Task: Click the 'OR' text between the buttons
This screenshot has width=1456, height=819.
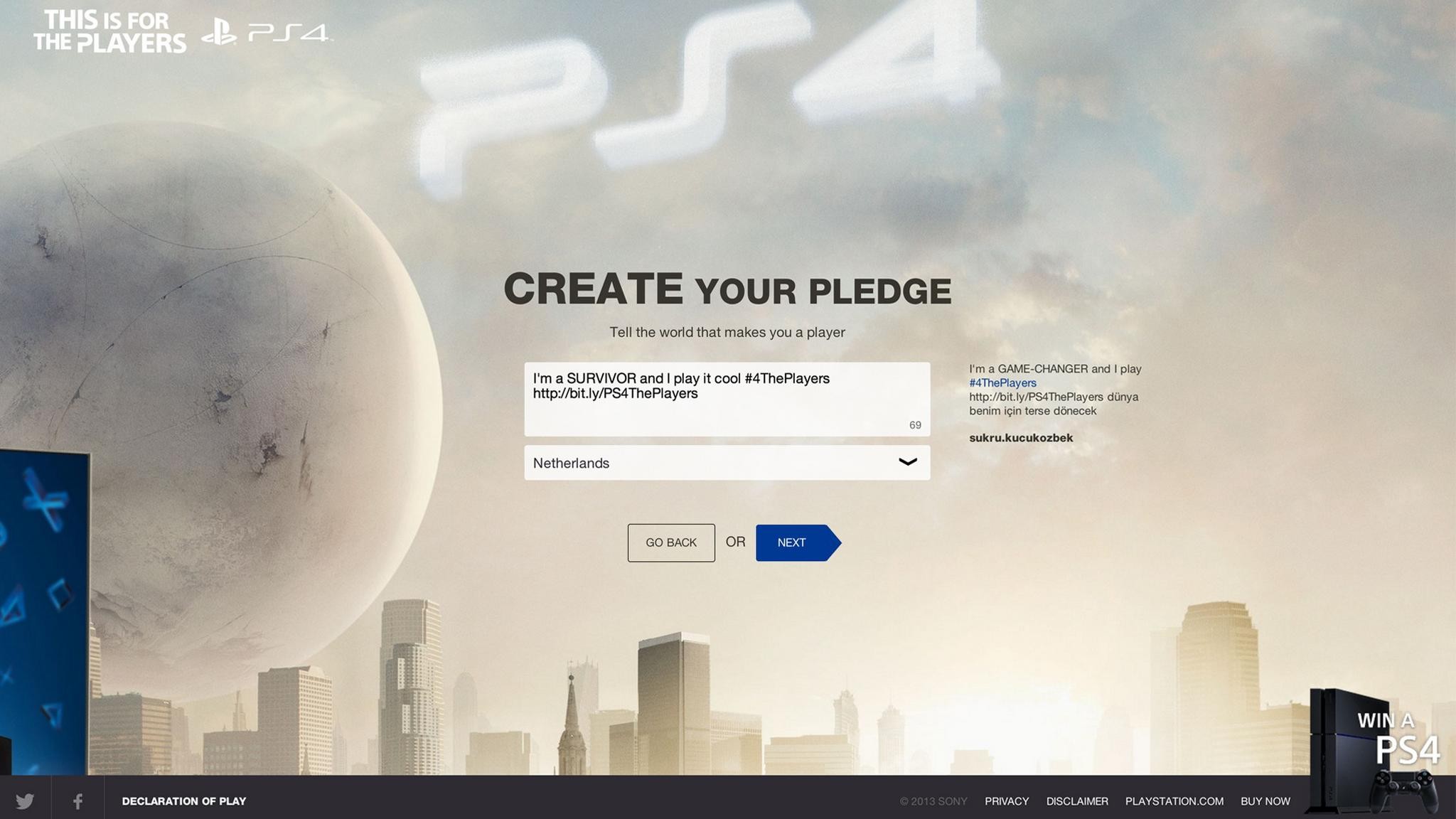Action: pos(735,542)
